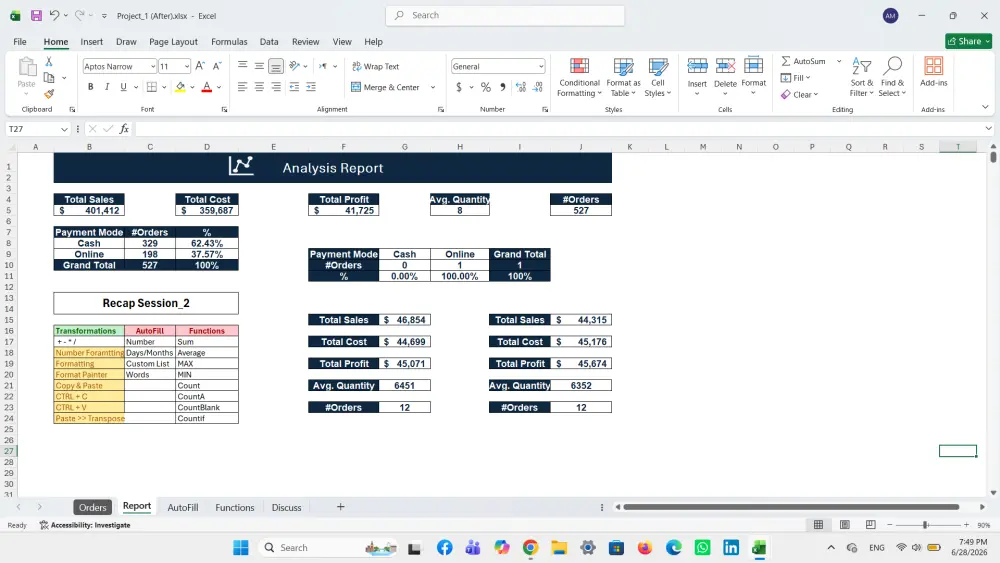Click the Insert Function fx icon
The image size is (1000, 563).
coord(124,129)
